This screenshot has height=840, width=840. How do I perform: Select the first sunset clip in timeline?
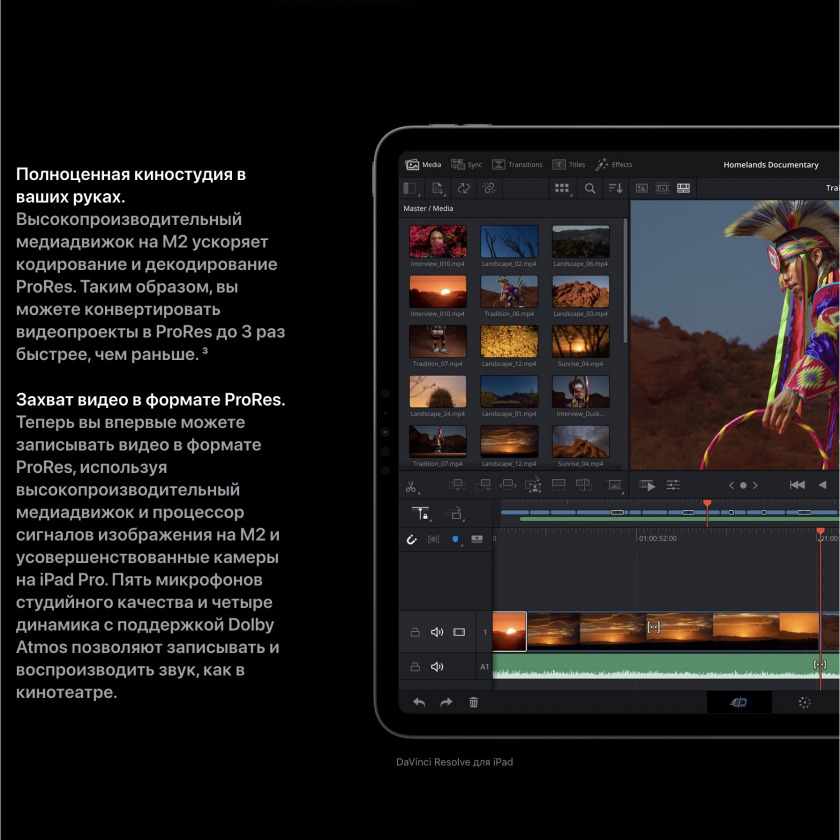tap(509, 632)
